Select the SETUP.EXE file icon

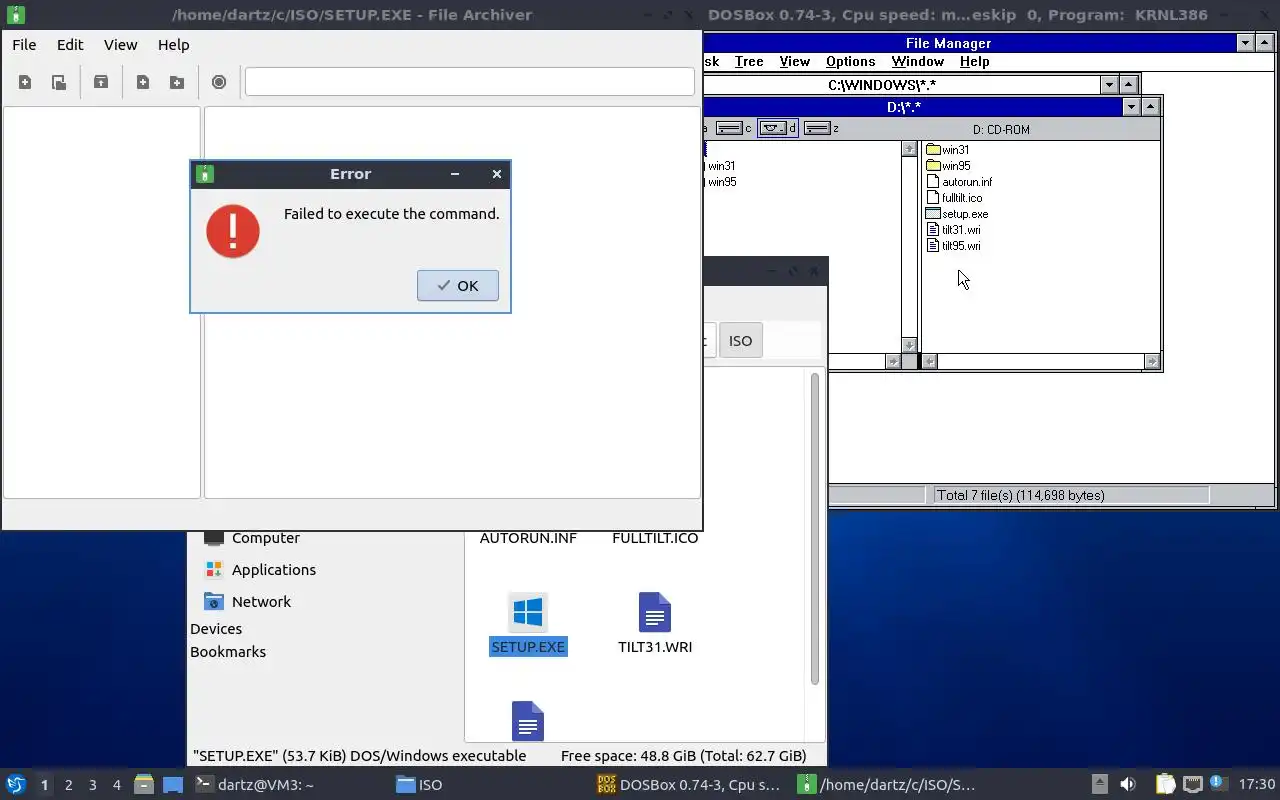pos(528,612)
